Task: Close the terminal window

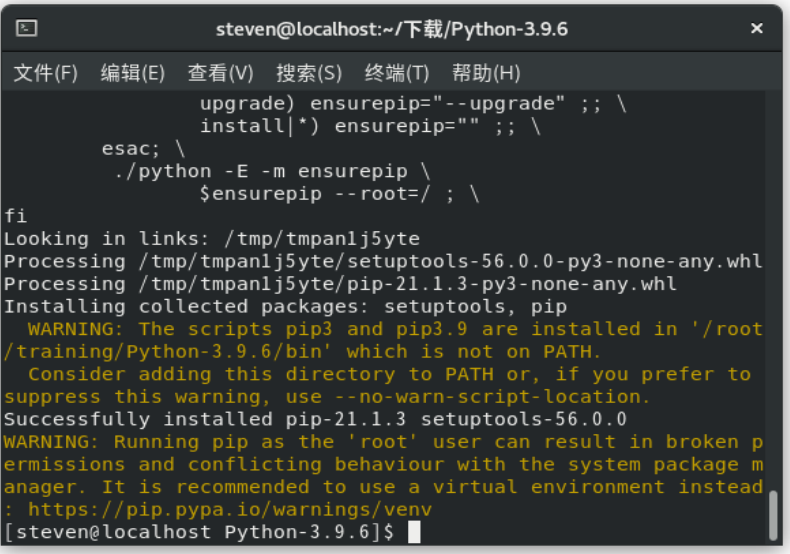Action: coord(757,28)
